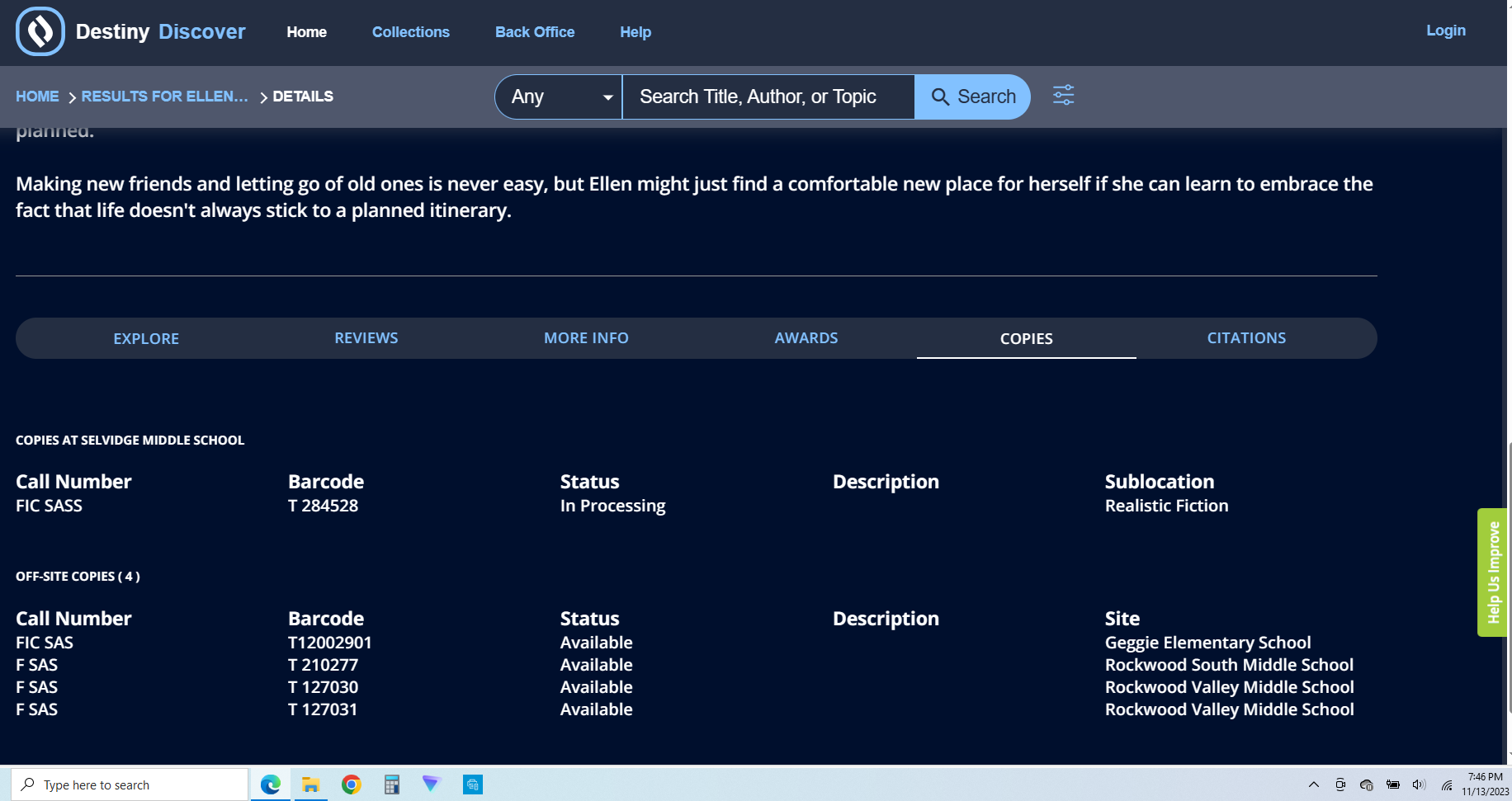Click the Windows Type here to search box

(130, 785)
